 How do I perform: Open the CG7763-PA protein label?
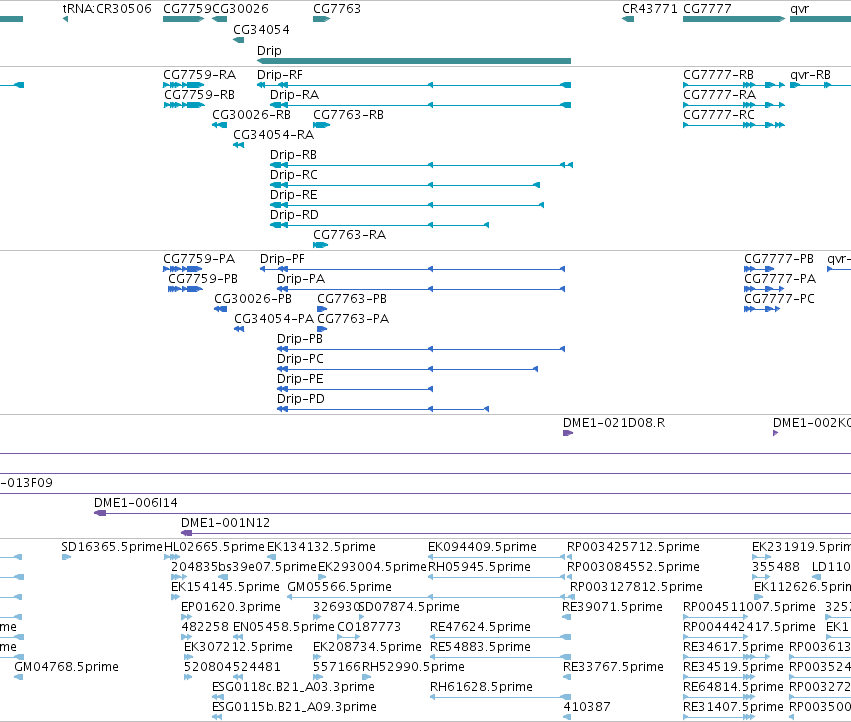point(353,319)
